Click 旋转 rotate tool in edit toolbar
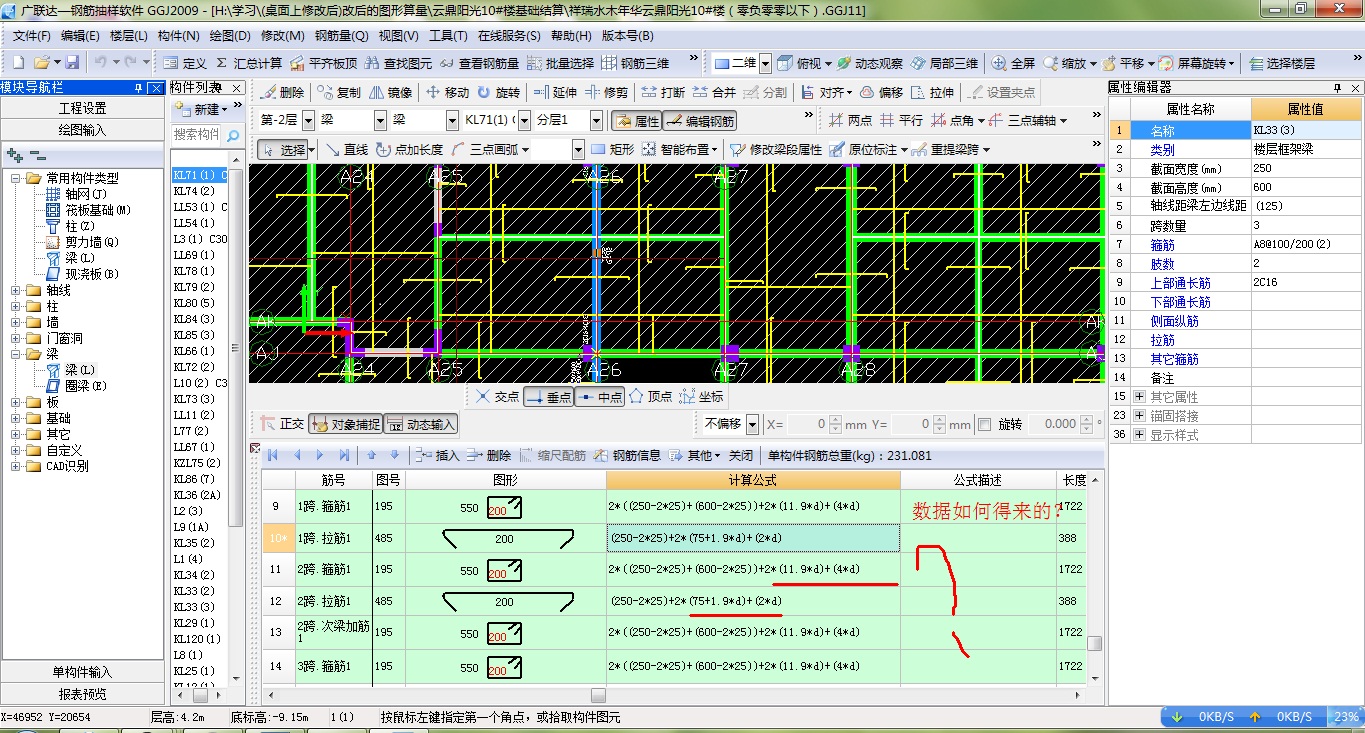Viewport: 1365px width, 733px height. (x=498, y=92)
